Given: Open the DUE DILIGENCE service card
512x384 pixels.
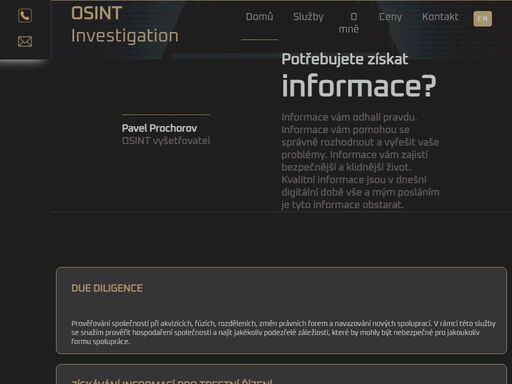Looking at the screenshot, I should [281, 310].
